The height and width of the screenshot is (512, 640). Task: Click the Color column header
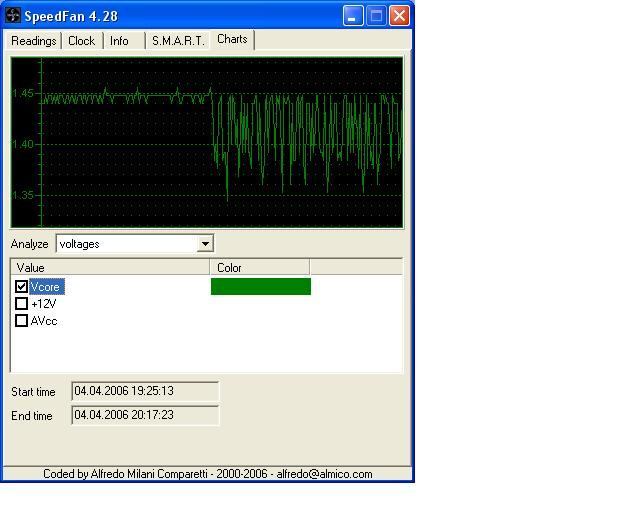click(x=260, y=268)
